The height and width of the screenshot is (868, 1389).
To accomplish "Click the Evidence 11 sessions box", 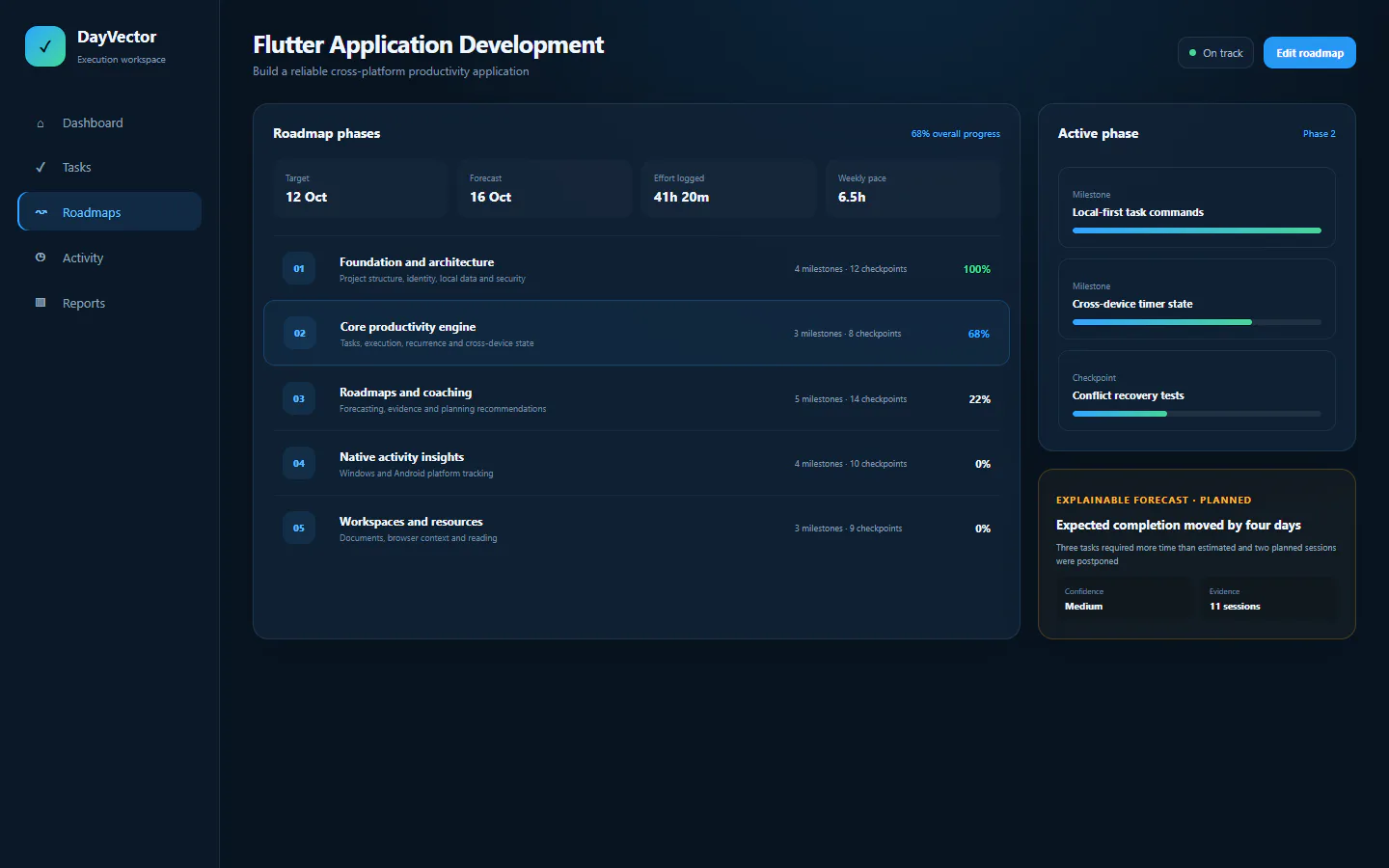I will point(1268,599).
